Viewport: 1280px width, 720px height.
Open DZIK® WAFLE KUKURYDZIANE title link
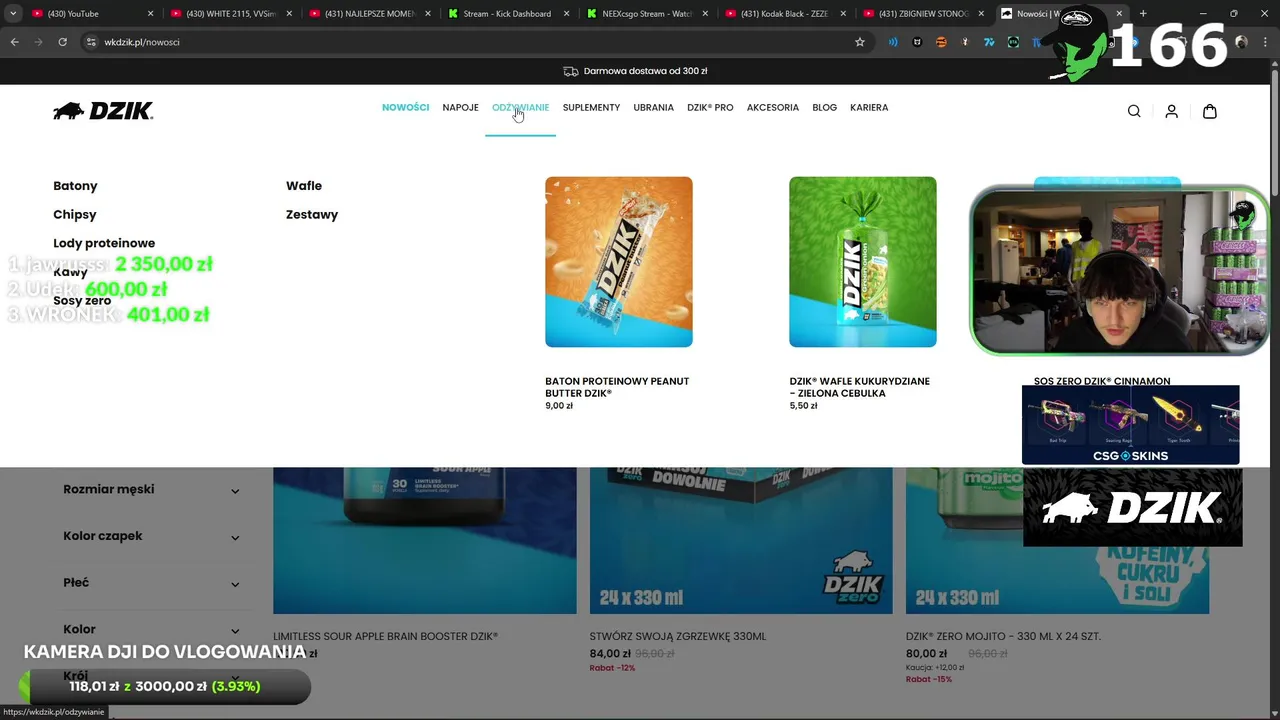[859, 387]
